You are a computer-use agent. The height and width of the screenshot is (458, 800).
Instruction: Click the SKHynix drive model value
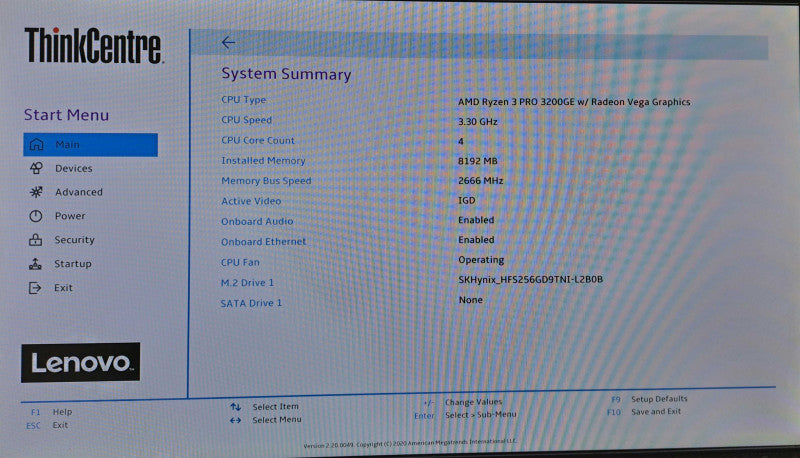coord(531,279)
